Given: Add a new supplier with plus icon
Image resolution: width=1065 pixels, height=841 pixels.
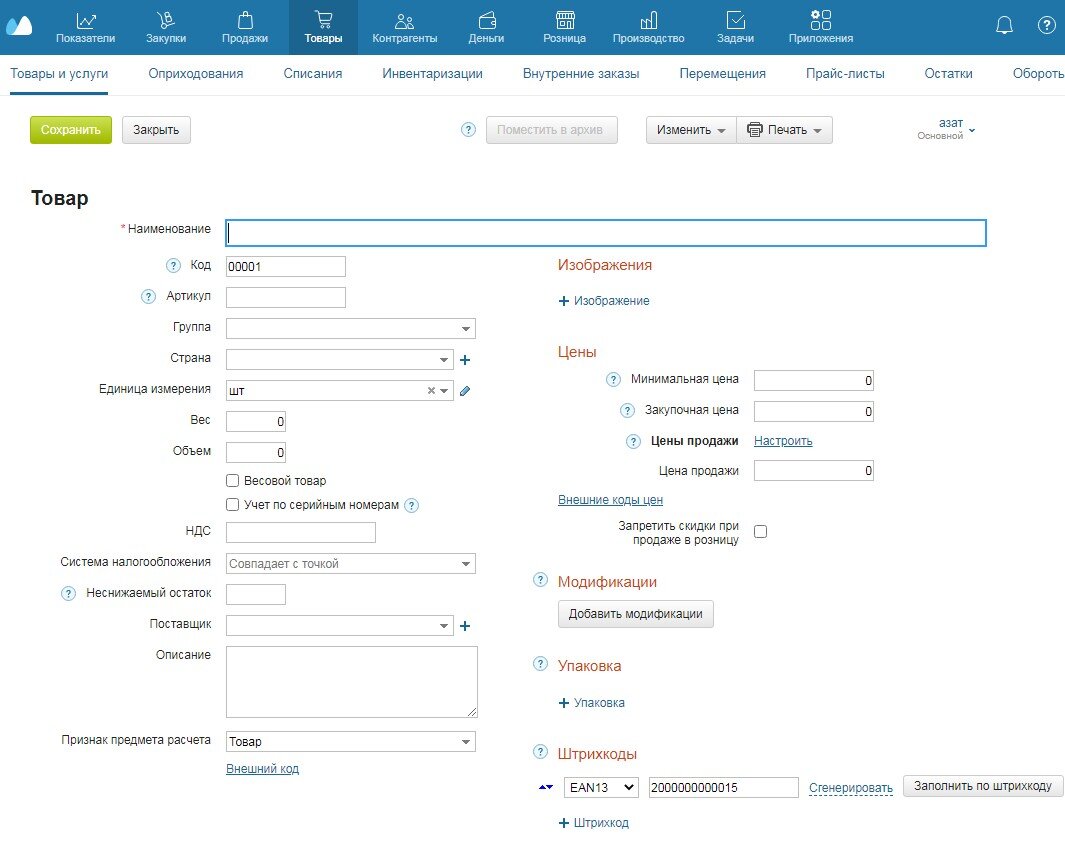Looking at the screenshot, I should [465, 626].
